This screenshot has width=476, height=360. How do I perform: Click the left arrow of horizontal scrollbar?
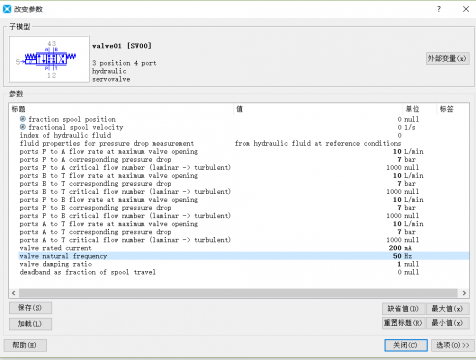click(x=14, y=293)
